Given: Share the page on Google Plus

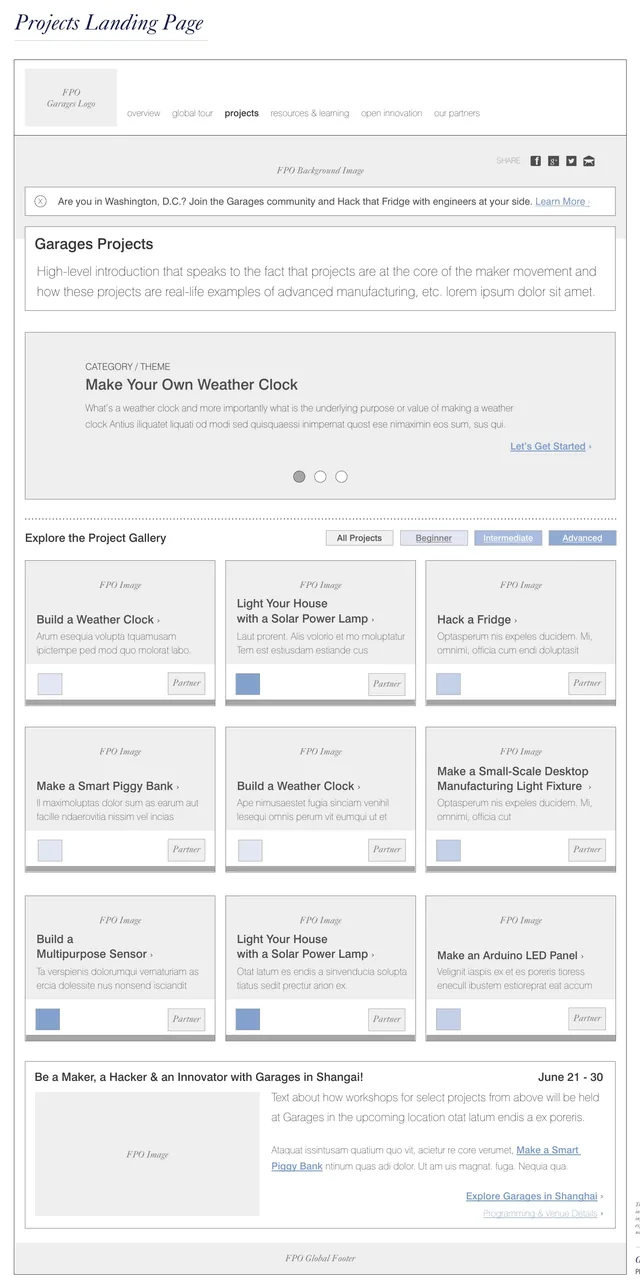Looking at the screenshot, I should [553, 161].
